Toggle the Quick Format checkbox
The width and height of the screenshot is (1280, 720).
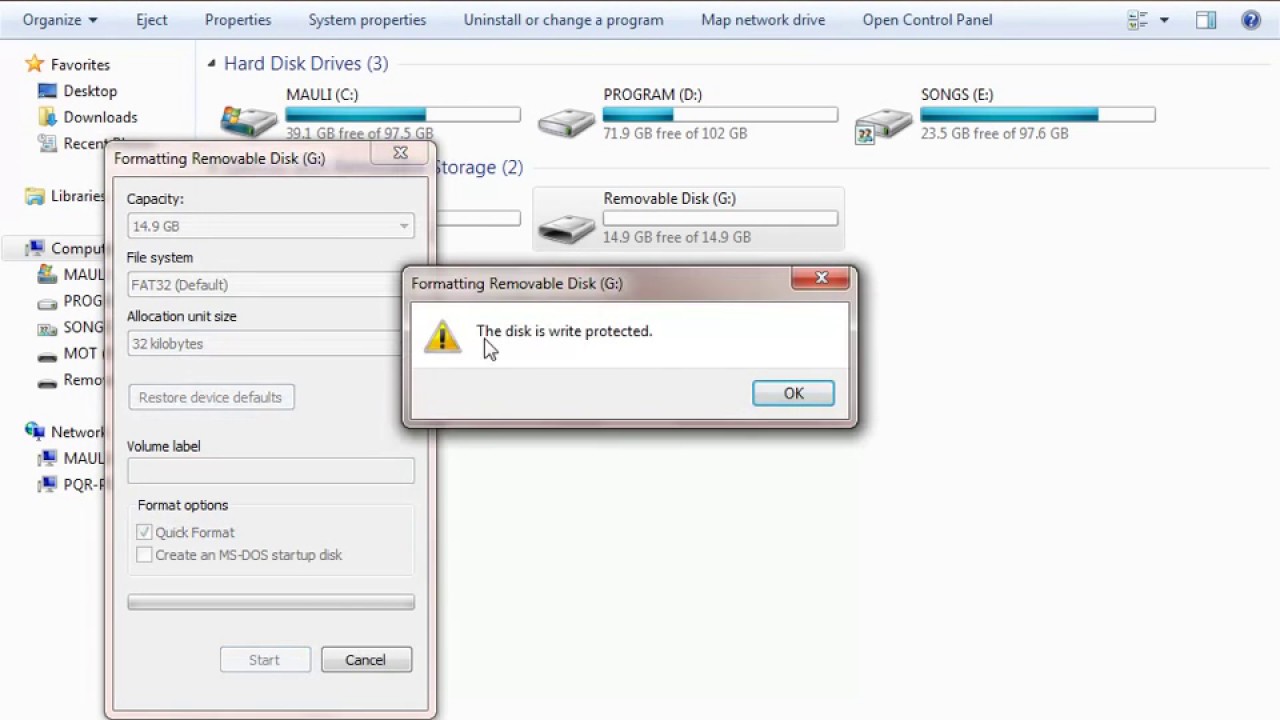point(144,532)
